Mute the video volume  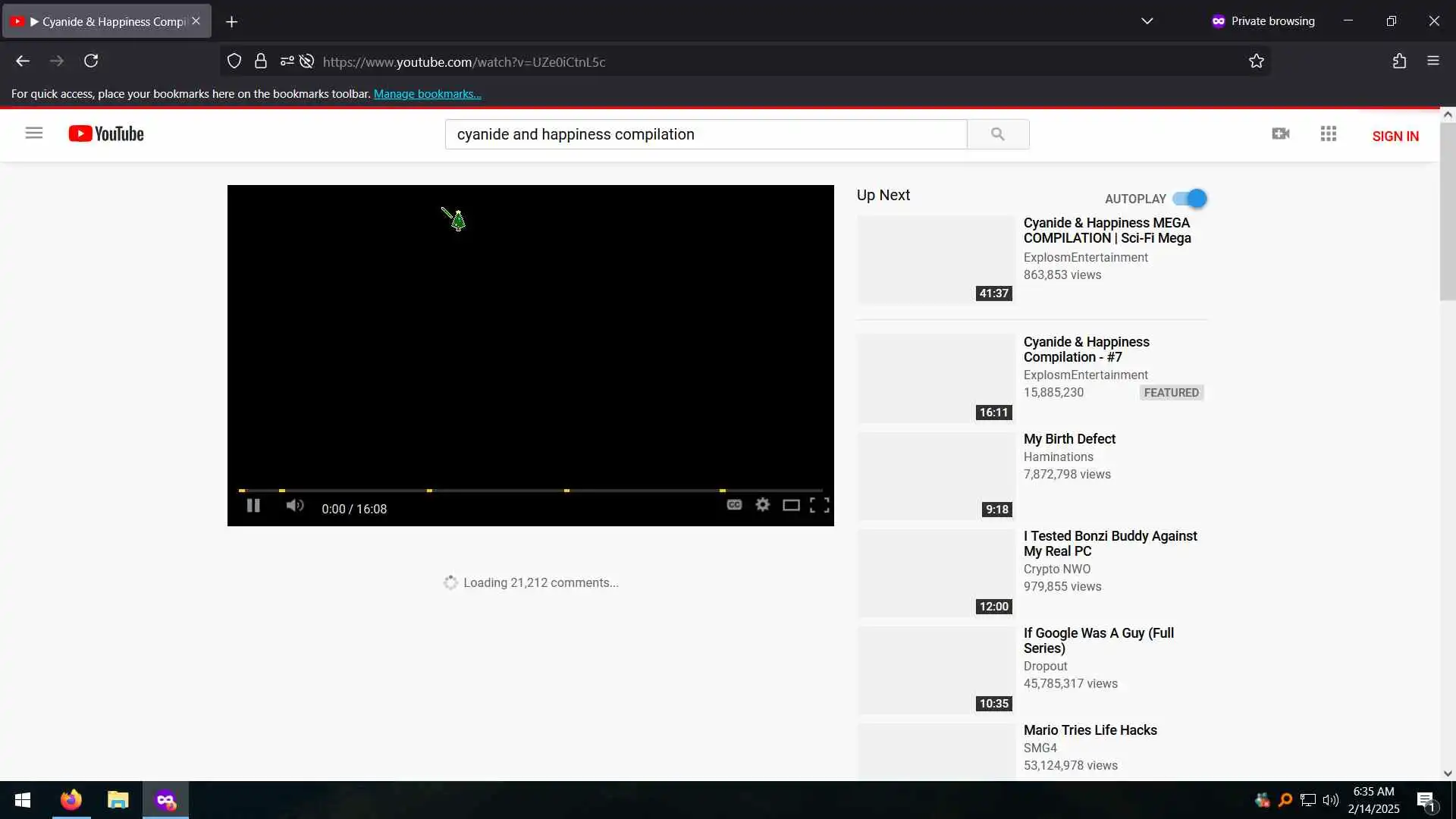point(295,506)
